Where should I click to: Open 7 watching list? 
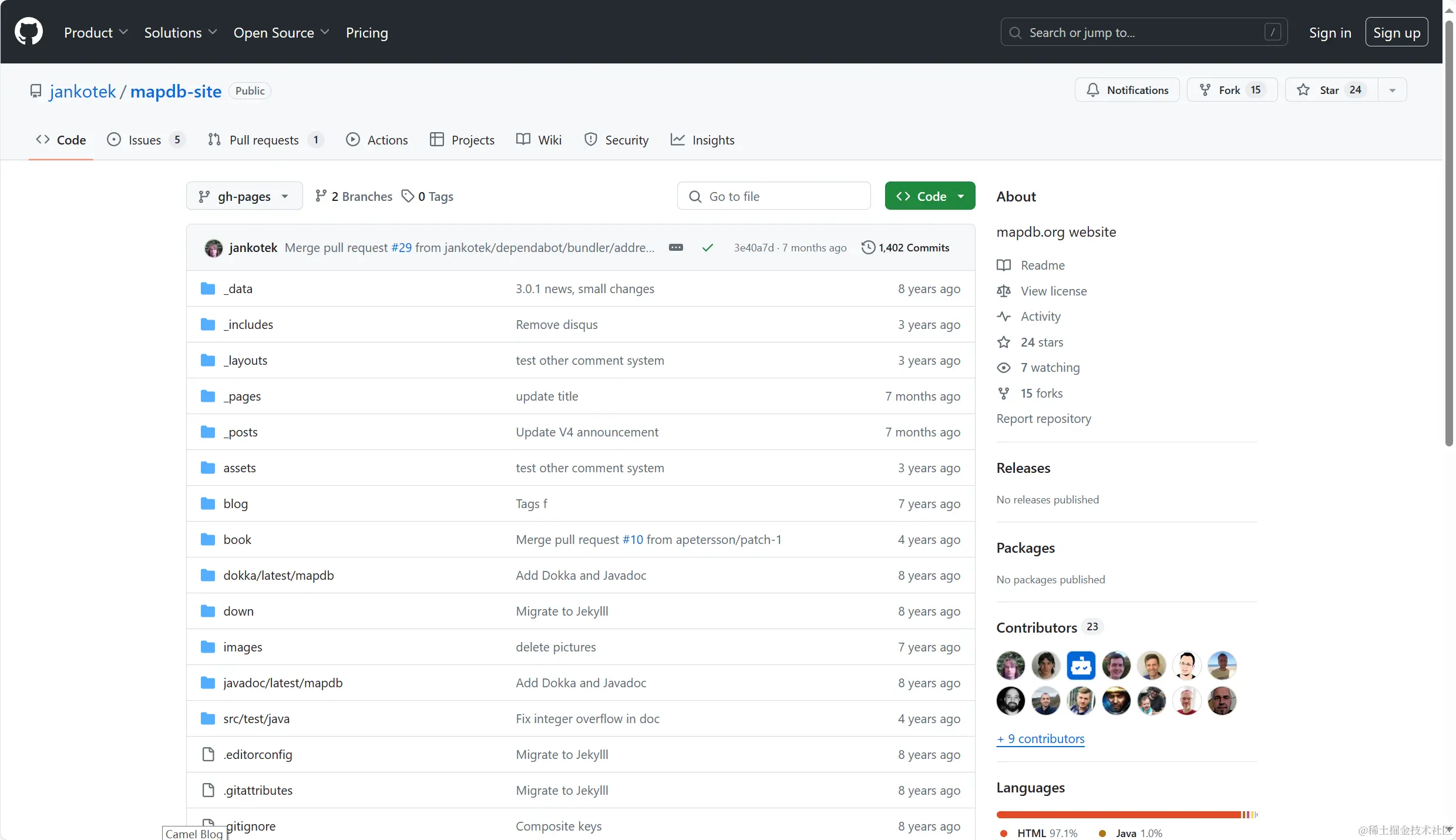click(1038, 367)
